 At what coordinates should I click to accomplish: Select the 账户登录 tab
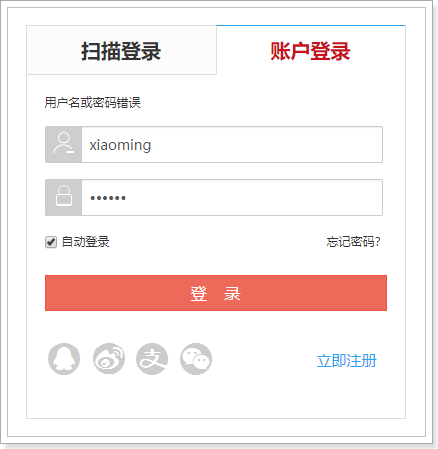tap(311, 50)
